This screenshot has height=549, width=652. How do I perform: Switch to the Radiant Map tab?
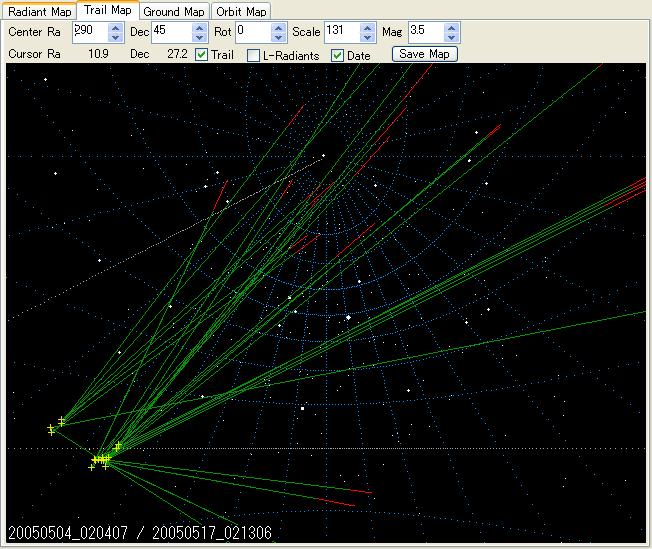click(x=40, y=11)
